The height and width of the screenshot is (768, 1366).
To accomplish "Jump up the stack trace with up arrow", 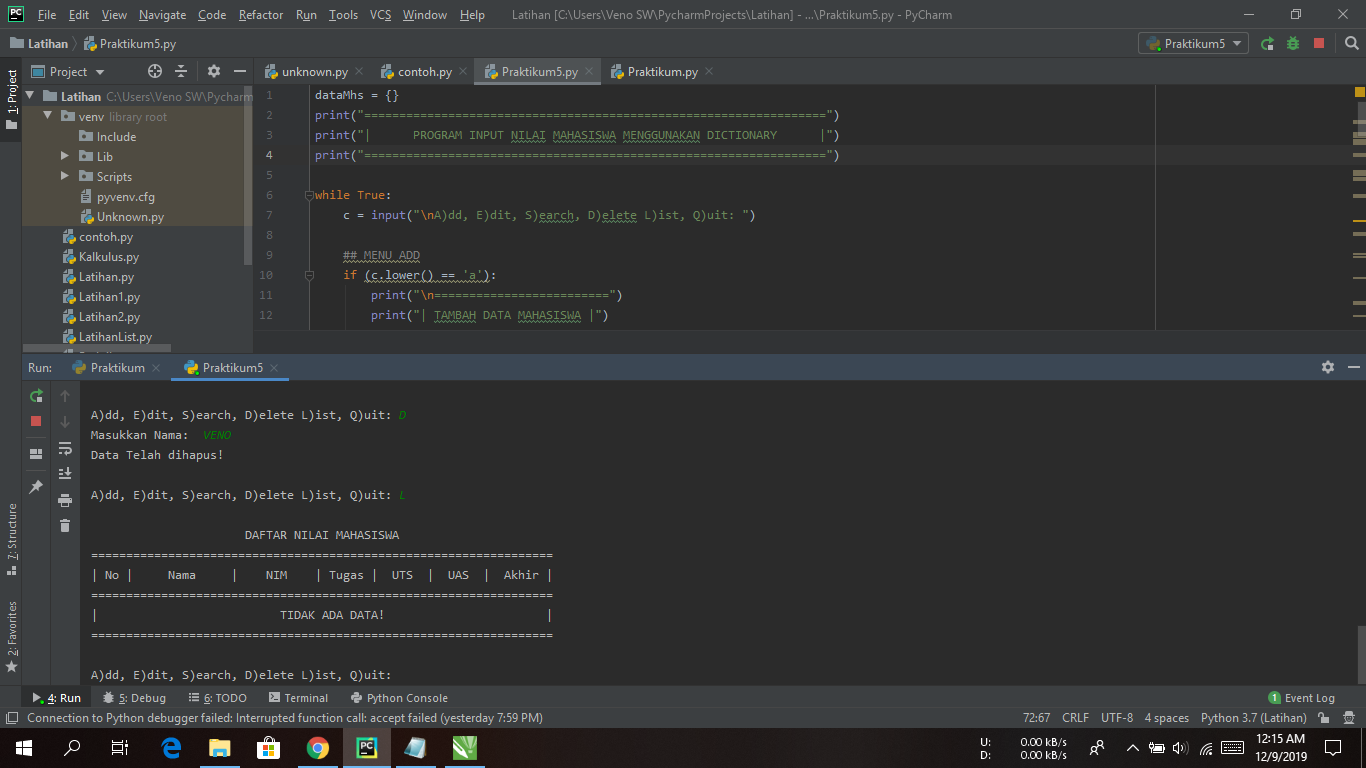I will click(x=65, y=395).
